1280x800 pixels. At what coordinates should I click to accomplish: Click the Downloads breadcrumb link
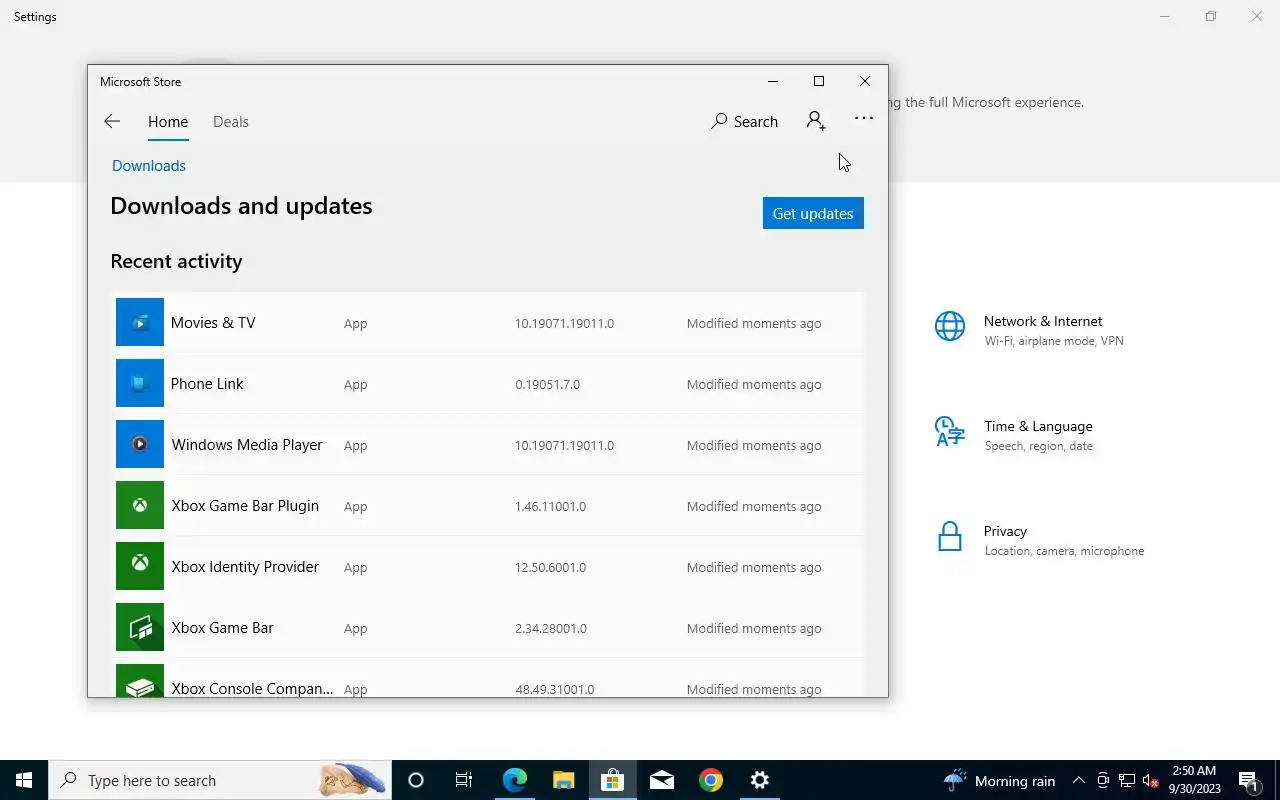point(149,165)
